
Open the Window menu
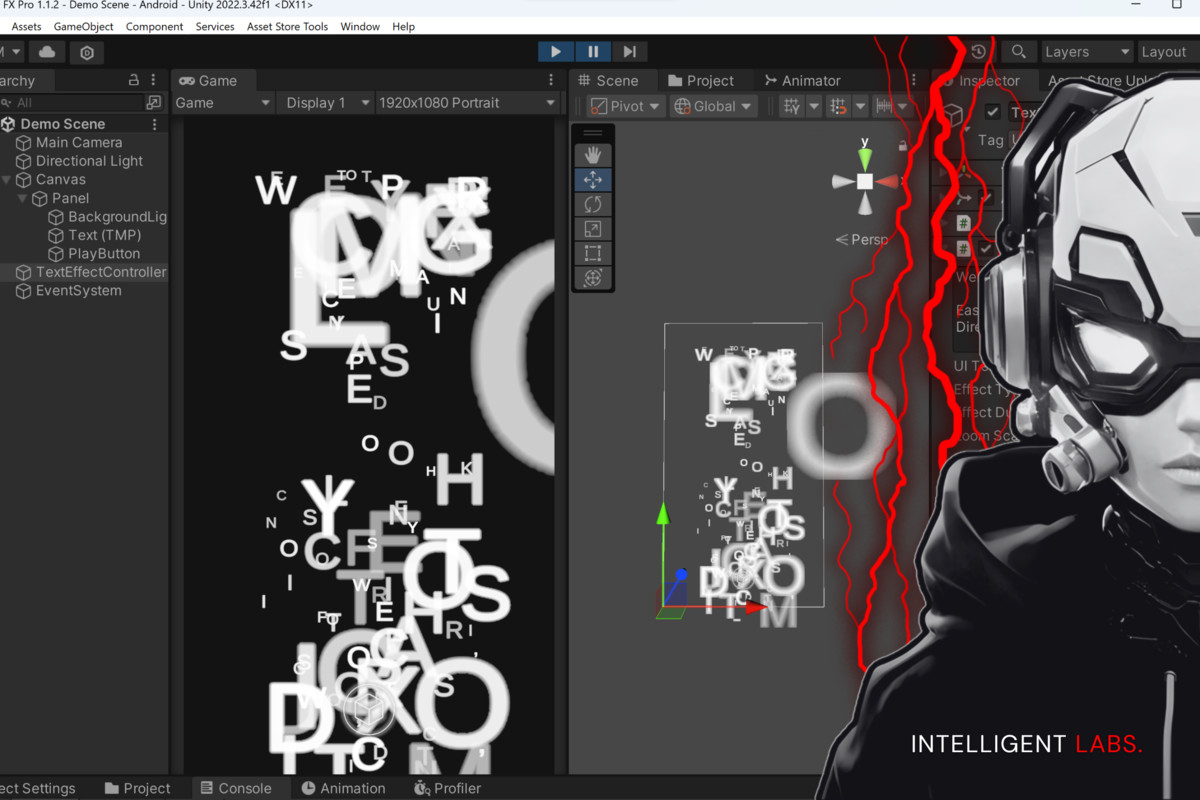tap(360, 27)
